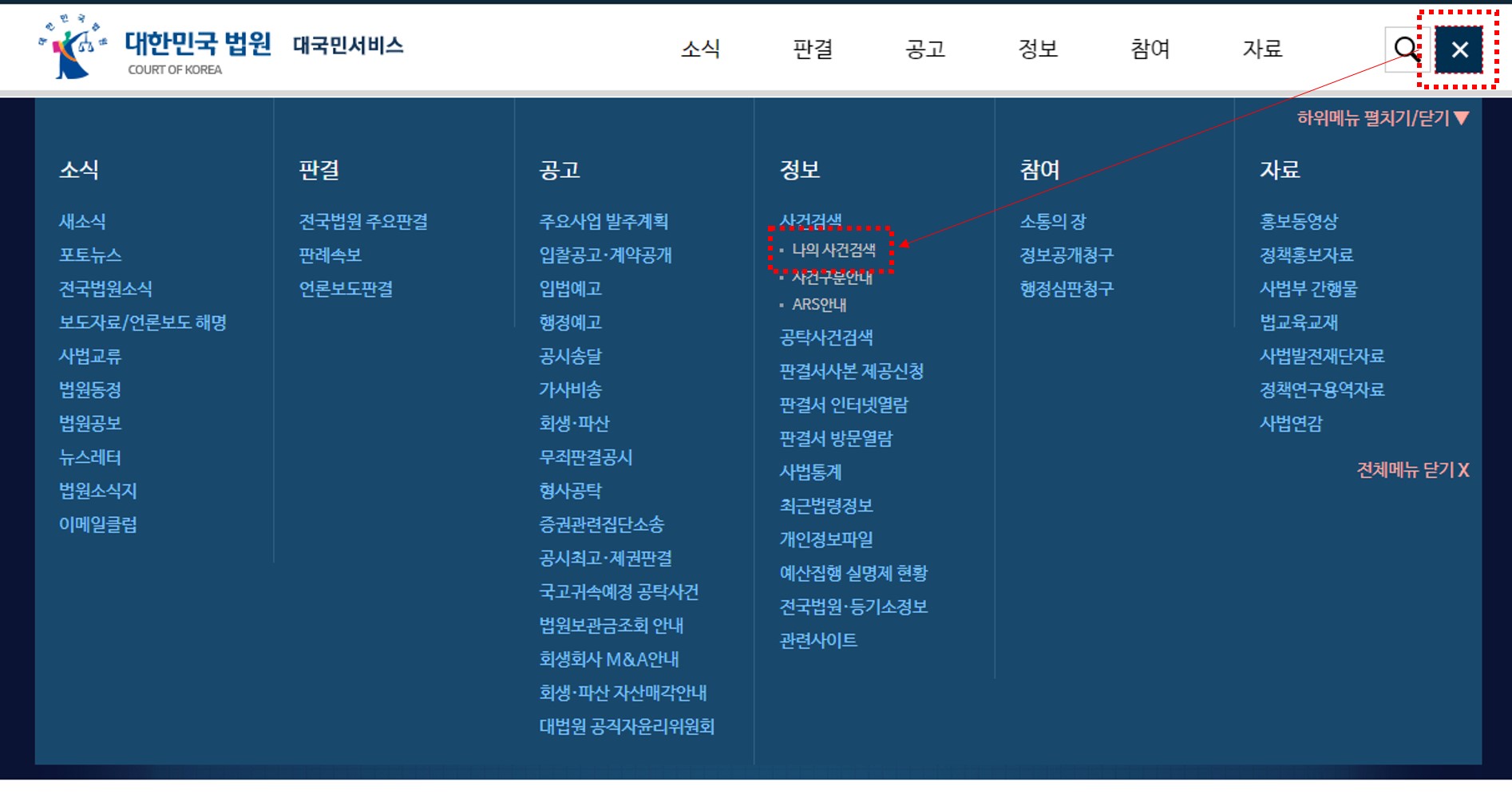Open 이메일클럽 link
1512x798 pixels.
[x=98, y=524]
